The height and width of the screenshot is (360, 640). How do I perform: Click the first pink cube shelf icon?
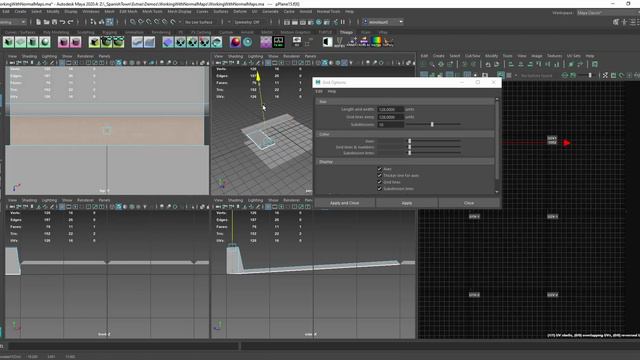point(63,42)
